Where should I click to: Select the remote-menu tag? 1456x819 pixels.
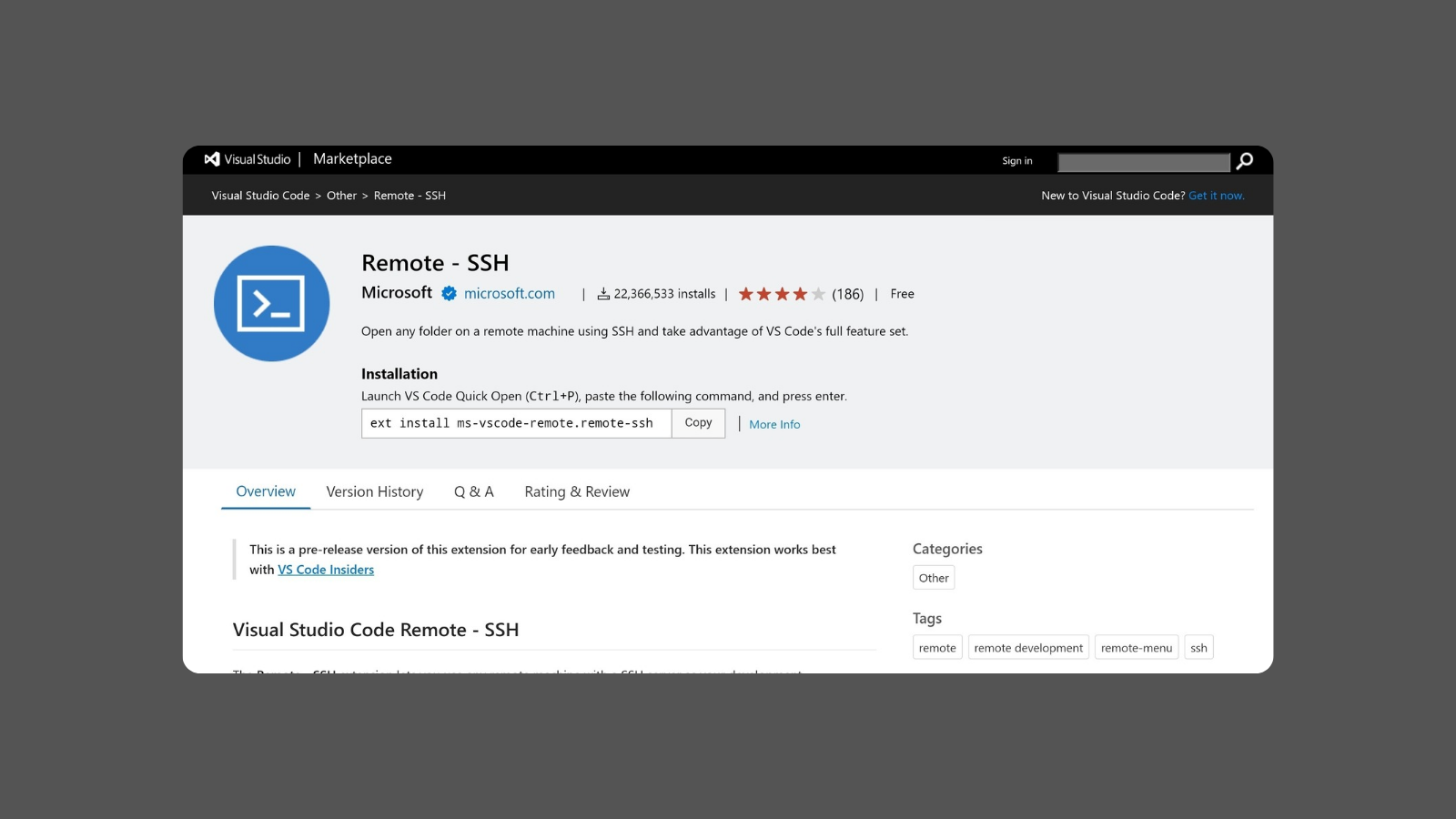click(1137, 648)
